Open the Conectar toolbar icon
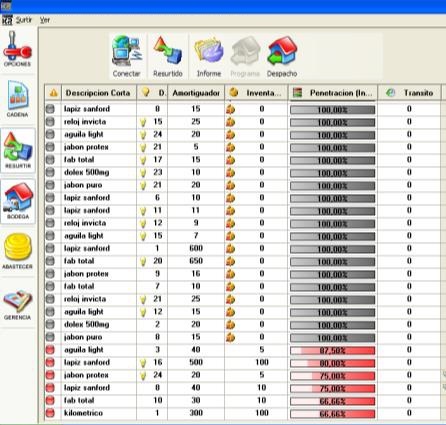Viewport: 446px width, 425px height. 127,56
